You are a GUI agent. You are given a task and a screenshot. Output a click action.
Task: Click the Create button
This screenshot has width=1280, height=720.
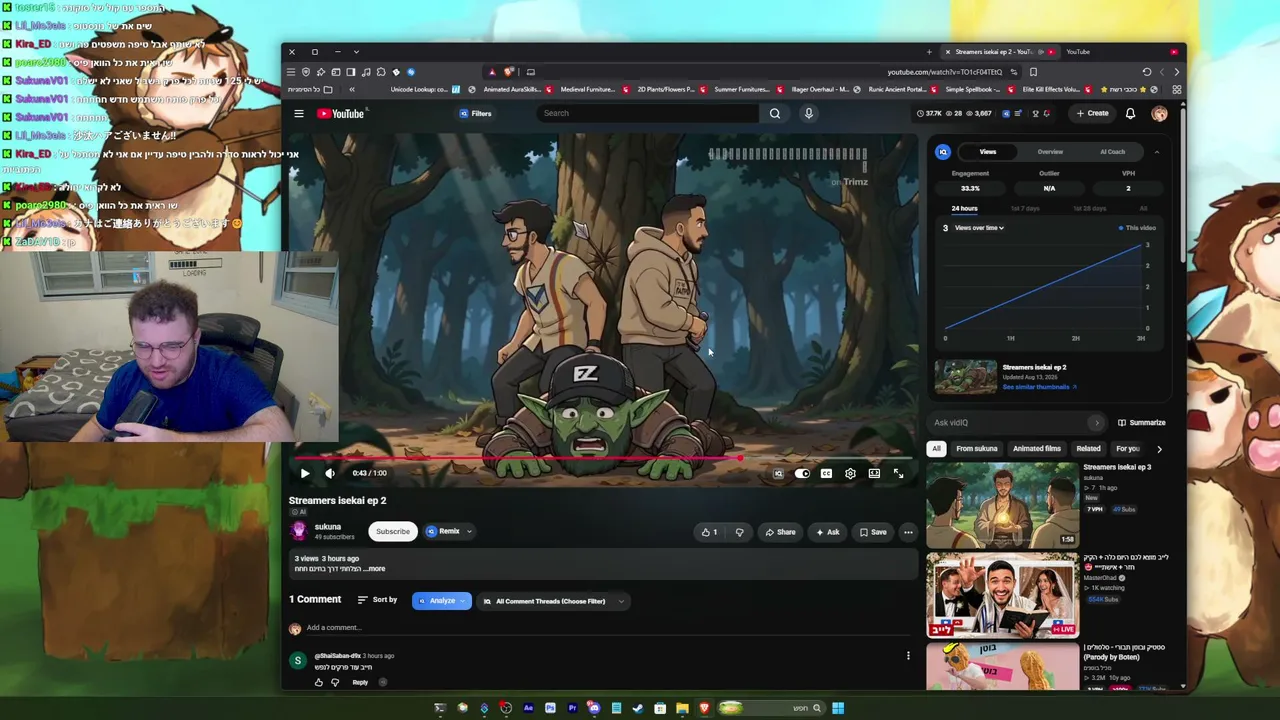[x=1092, y=114]
